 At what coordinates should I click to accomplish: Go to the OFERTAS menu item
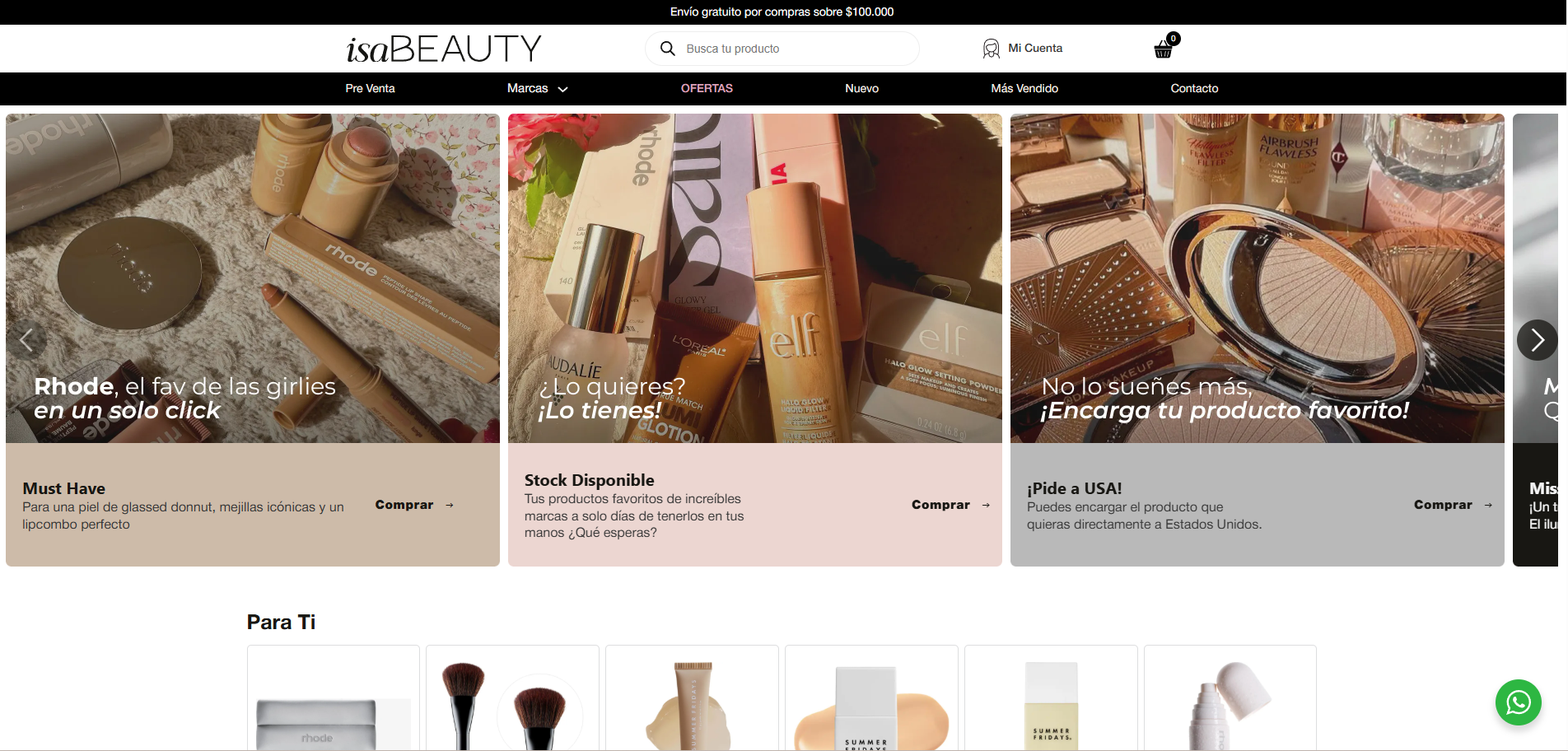707,88
